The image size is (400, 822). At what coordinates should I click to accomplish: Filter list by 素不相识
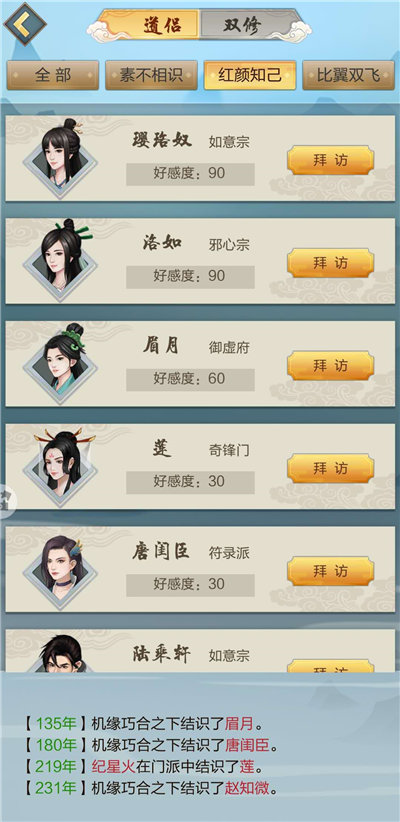click(x=152, y=75)
